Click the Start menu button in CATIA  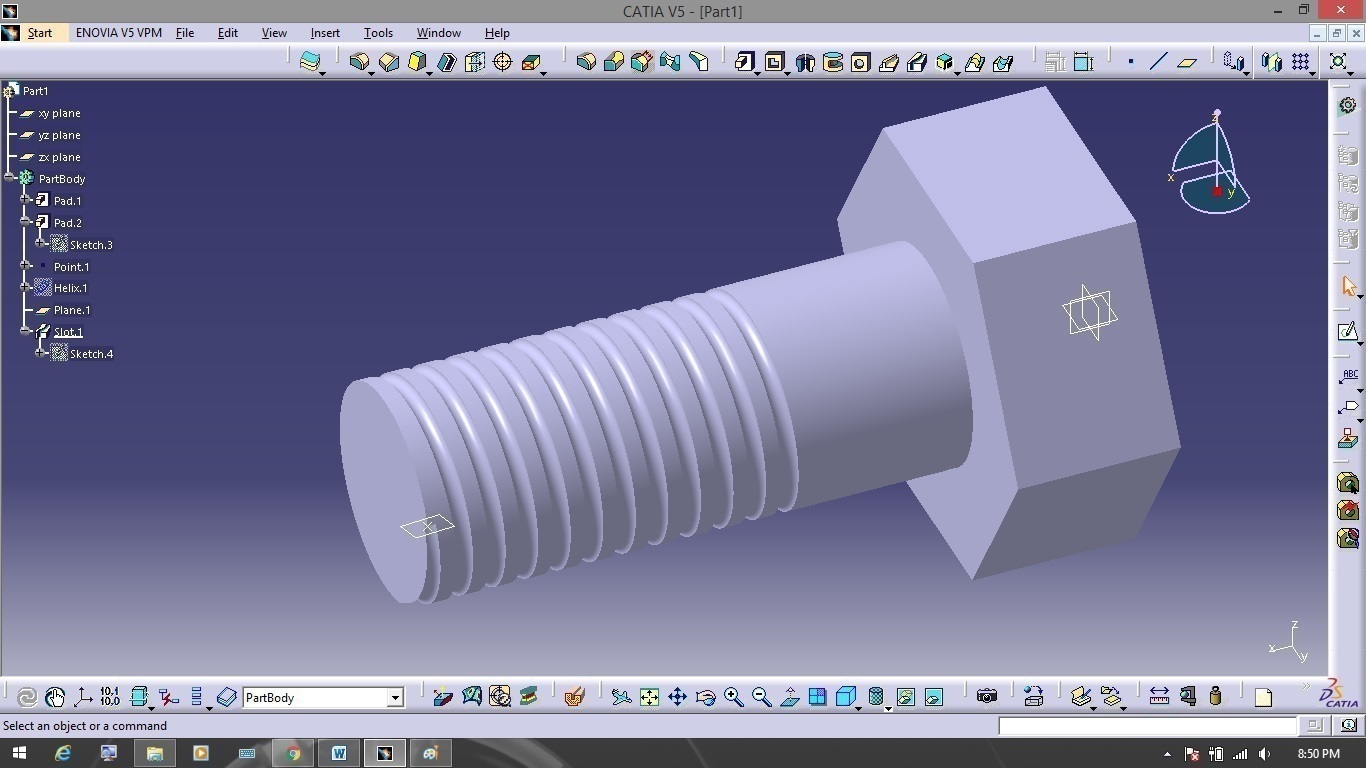coord(40,33)
